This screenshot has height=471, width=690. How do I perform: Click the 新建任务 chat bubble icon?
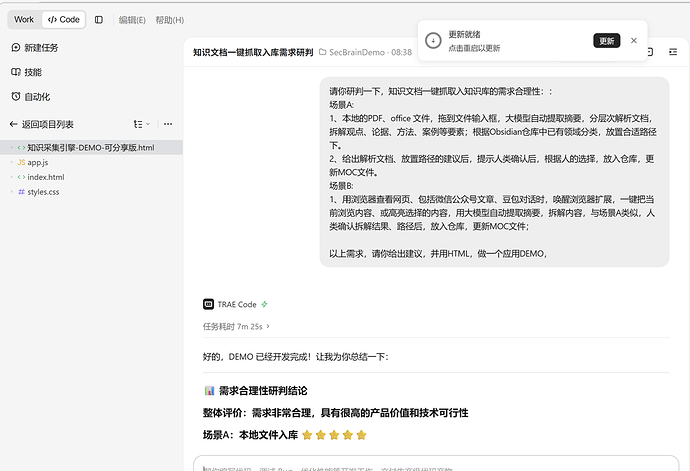[16, 48]
